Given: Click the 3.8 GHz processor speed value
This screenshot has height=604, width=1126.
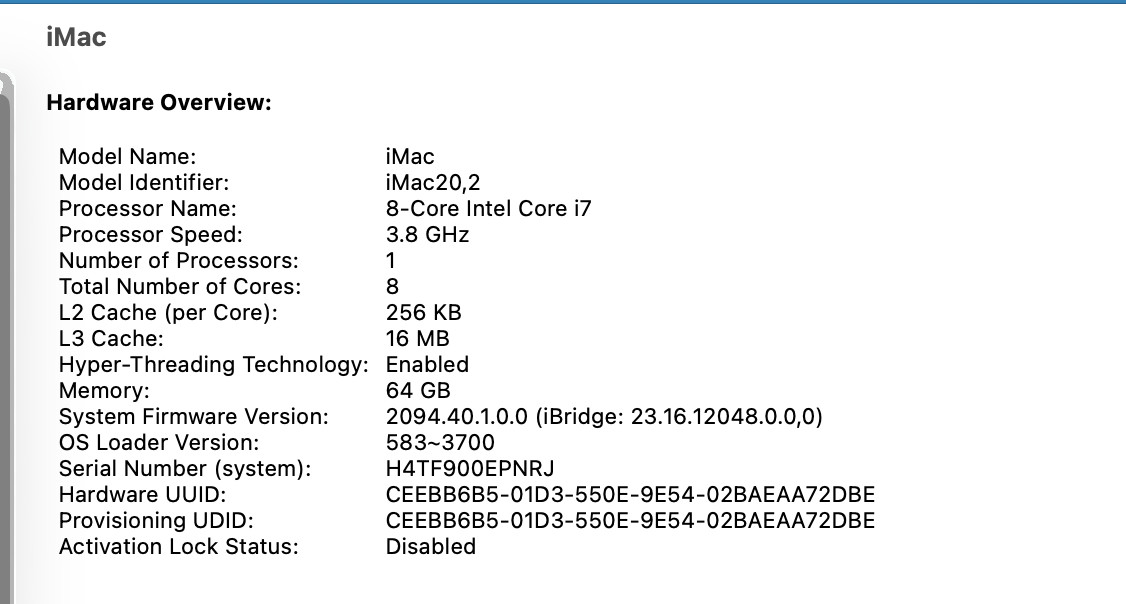Looking at the screenshot, I should click(x=427, y=234).
